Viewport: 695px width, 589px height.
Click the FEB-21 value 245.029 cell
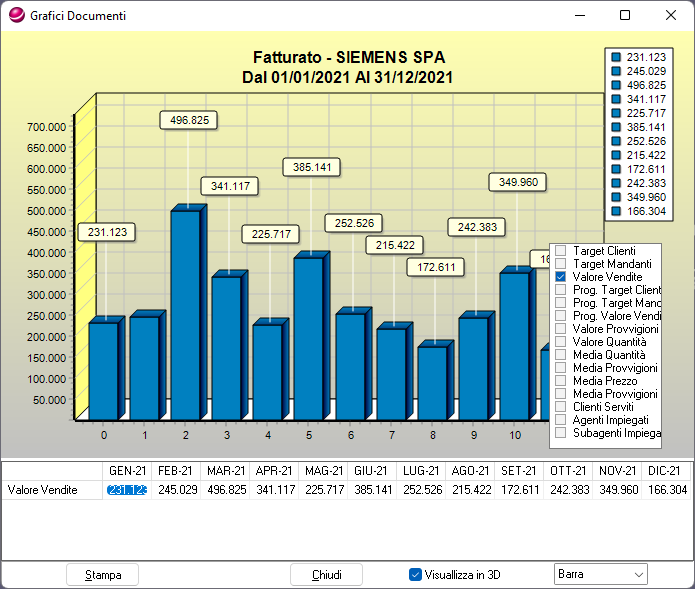176,490
